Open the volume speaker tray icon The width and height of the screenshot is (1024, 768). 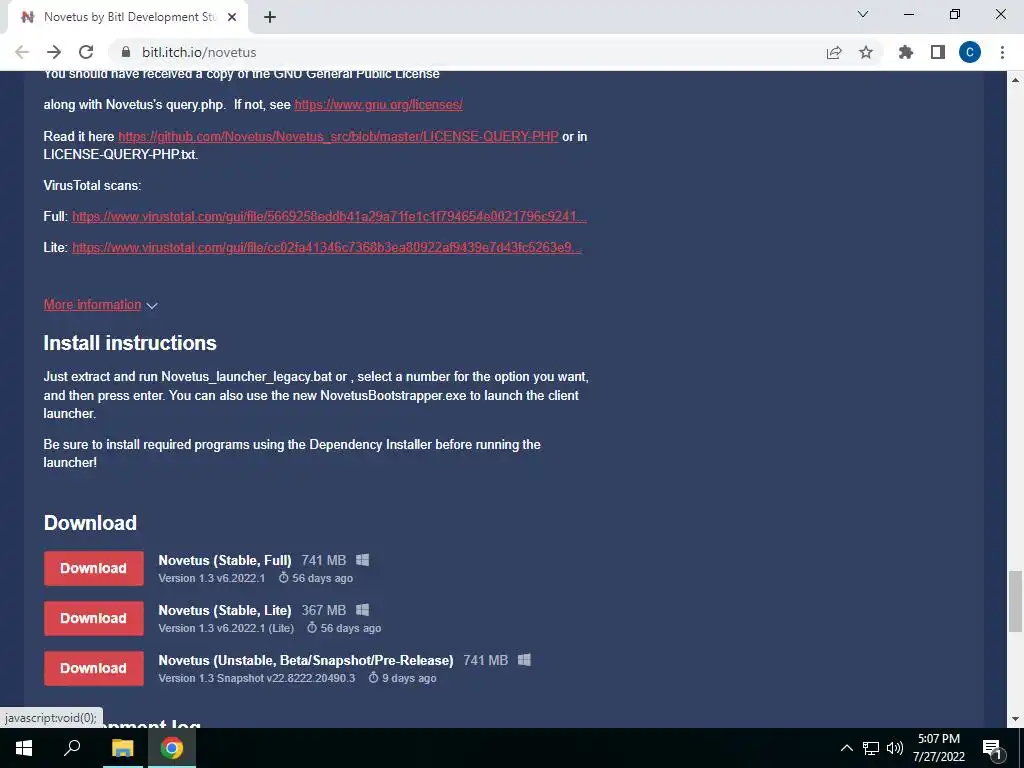click(895, 748)
